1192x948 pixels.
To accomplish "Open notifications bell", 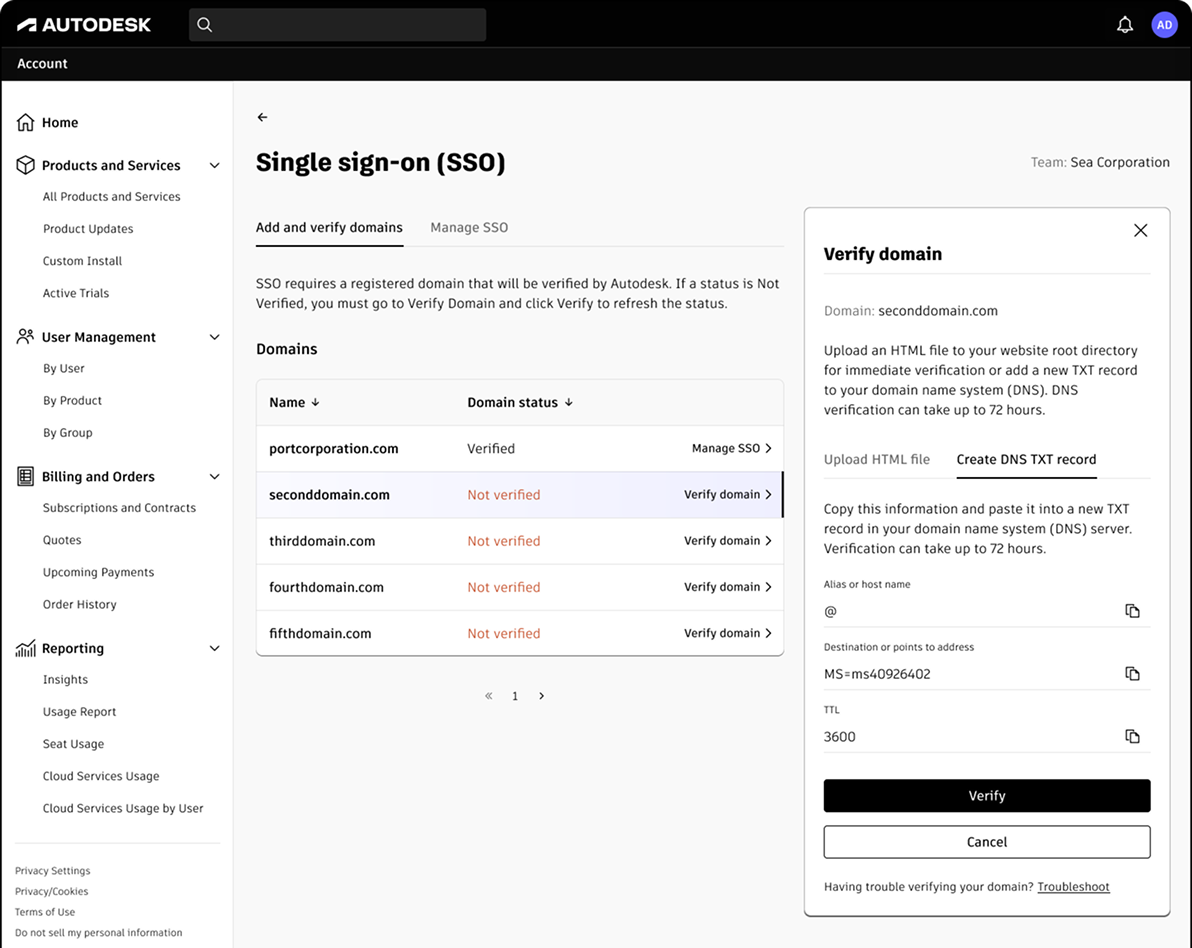I will (1124, 25).
